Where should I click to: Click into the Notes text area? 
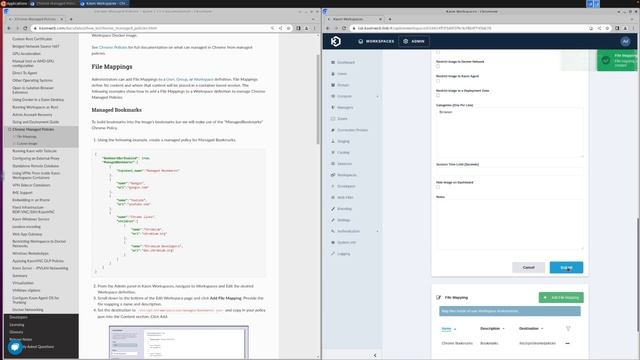[509, 224]
